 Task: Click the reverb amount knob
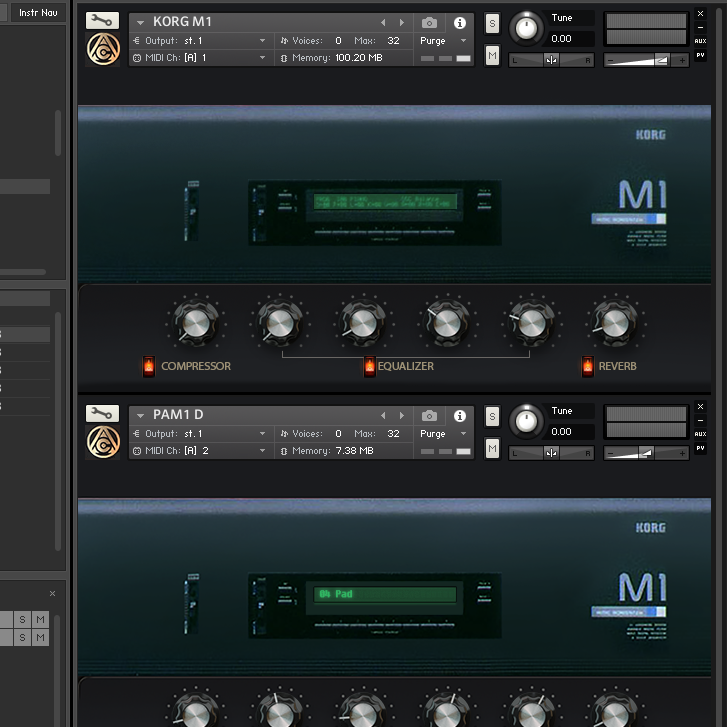pyautogui.click(x=615, y=323)
